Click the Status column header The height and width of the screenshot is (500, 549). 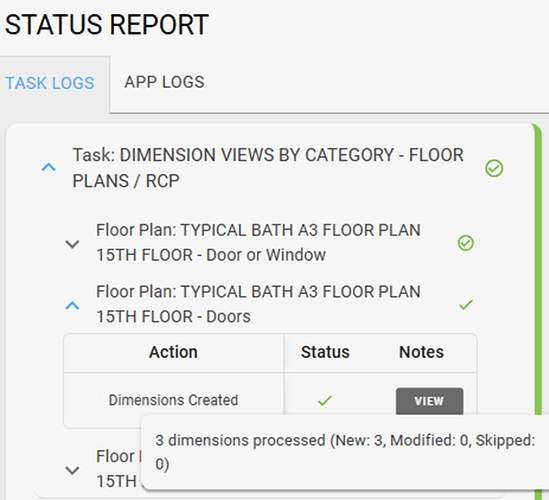(325, 352)
